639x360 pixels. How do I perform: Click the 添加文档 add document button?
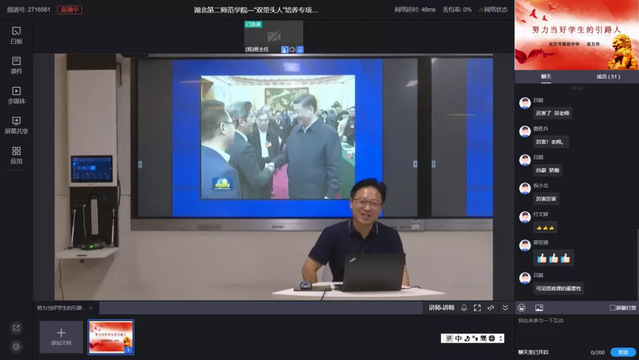tap(61, 337)
